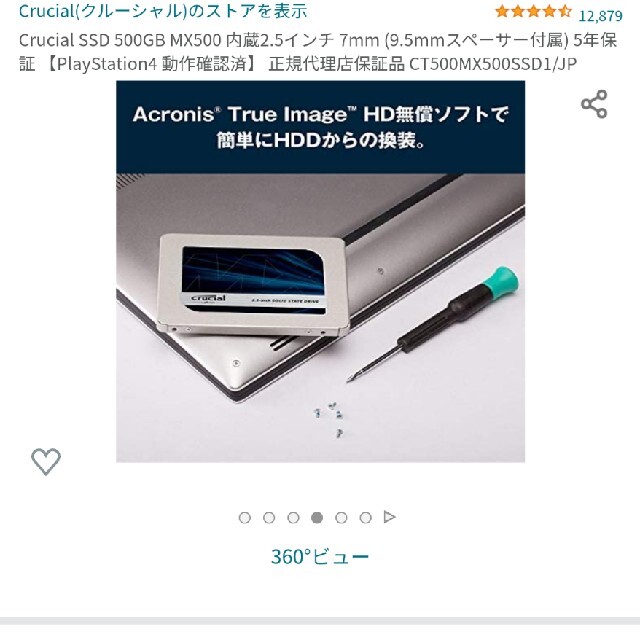
Task: Select the fifth image pagination dot
Action: click(341, 518)
